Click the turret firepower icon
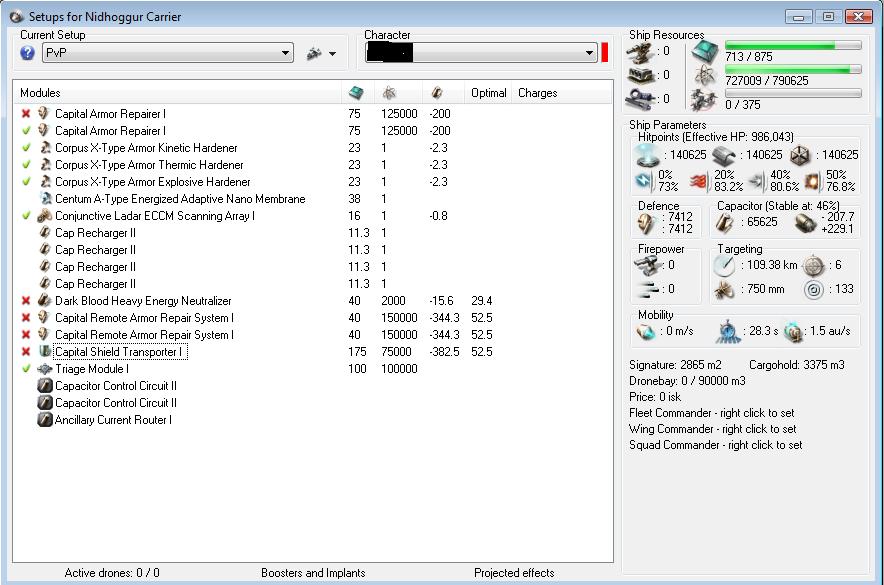Viewport: 884px width, 585px height. (x=648, y=265)
